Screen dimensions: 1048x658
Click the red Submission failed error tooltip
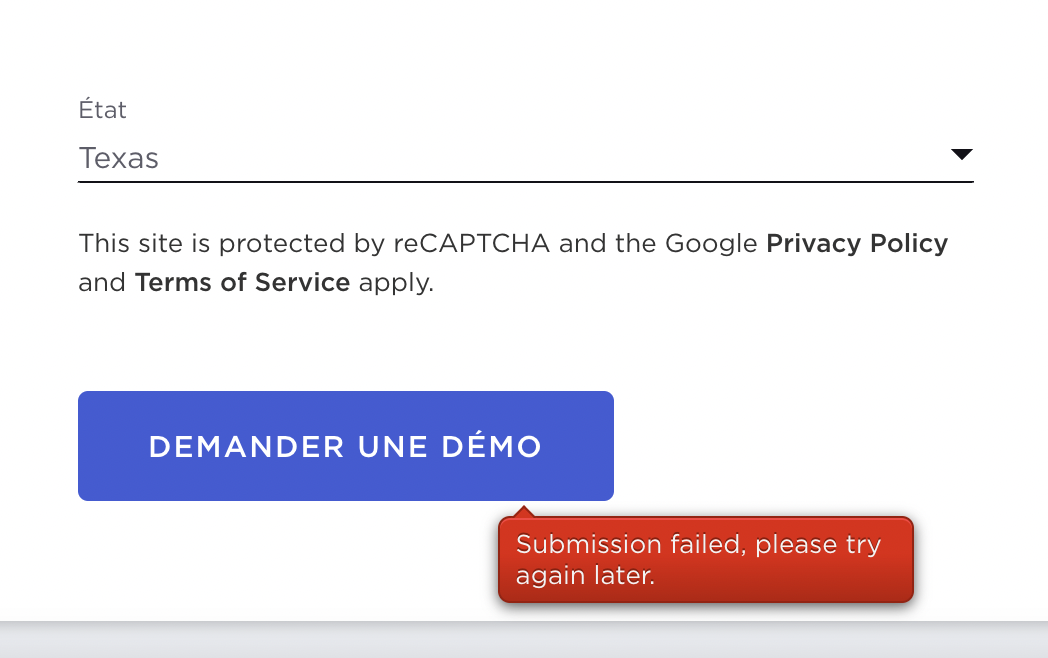706,560
